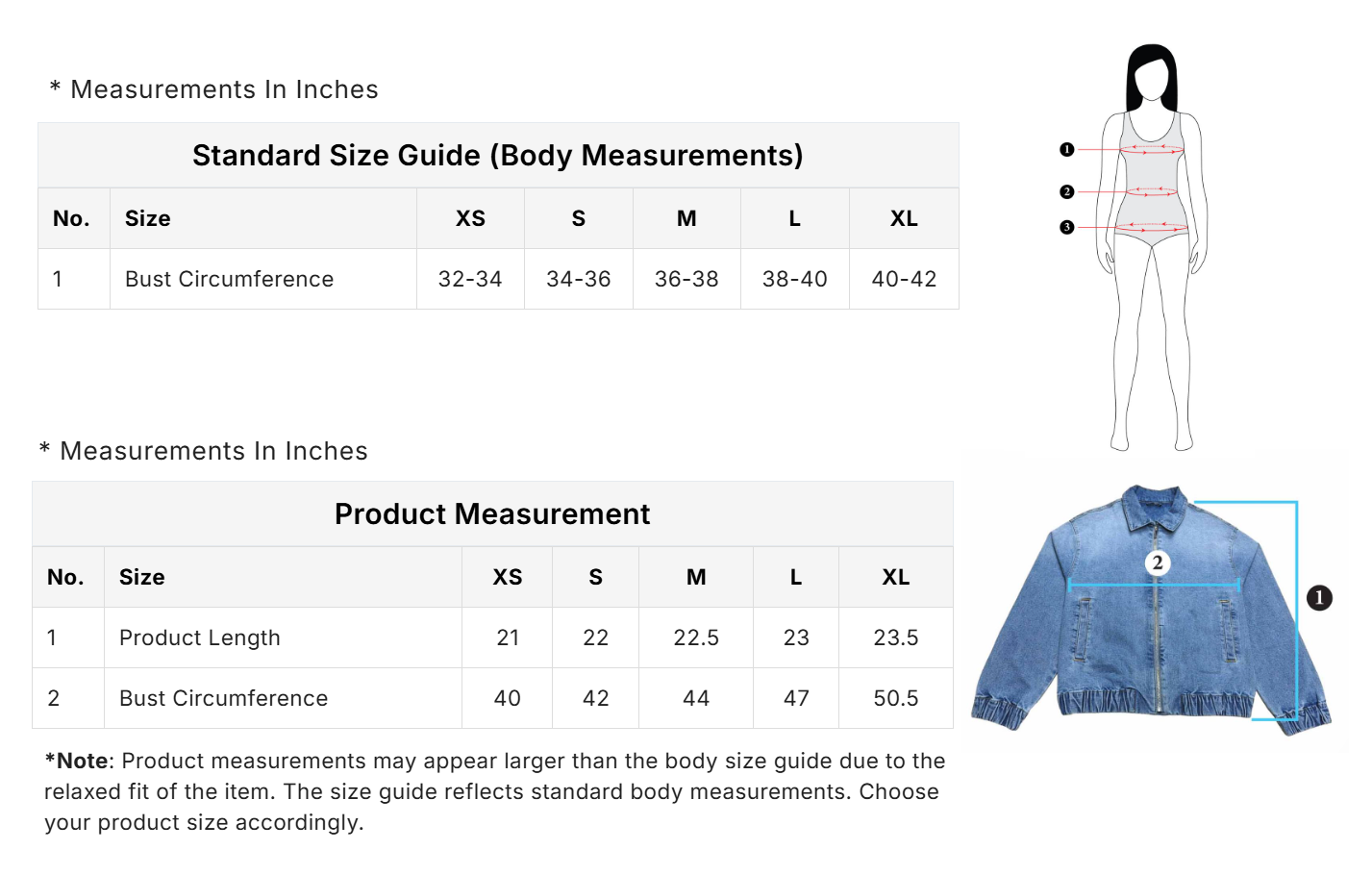This screenshot has width=1372, height=875.
Task: Click black marker 1 beside the jacket
Action: pos(1319,598)
